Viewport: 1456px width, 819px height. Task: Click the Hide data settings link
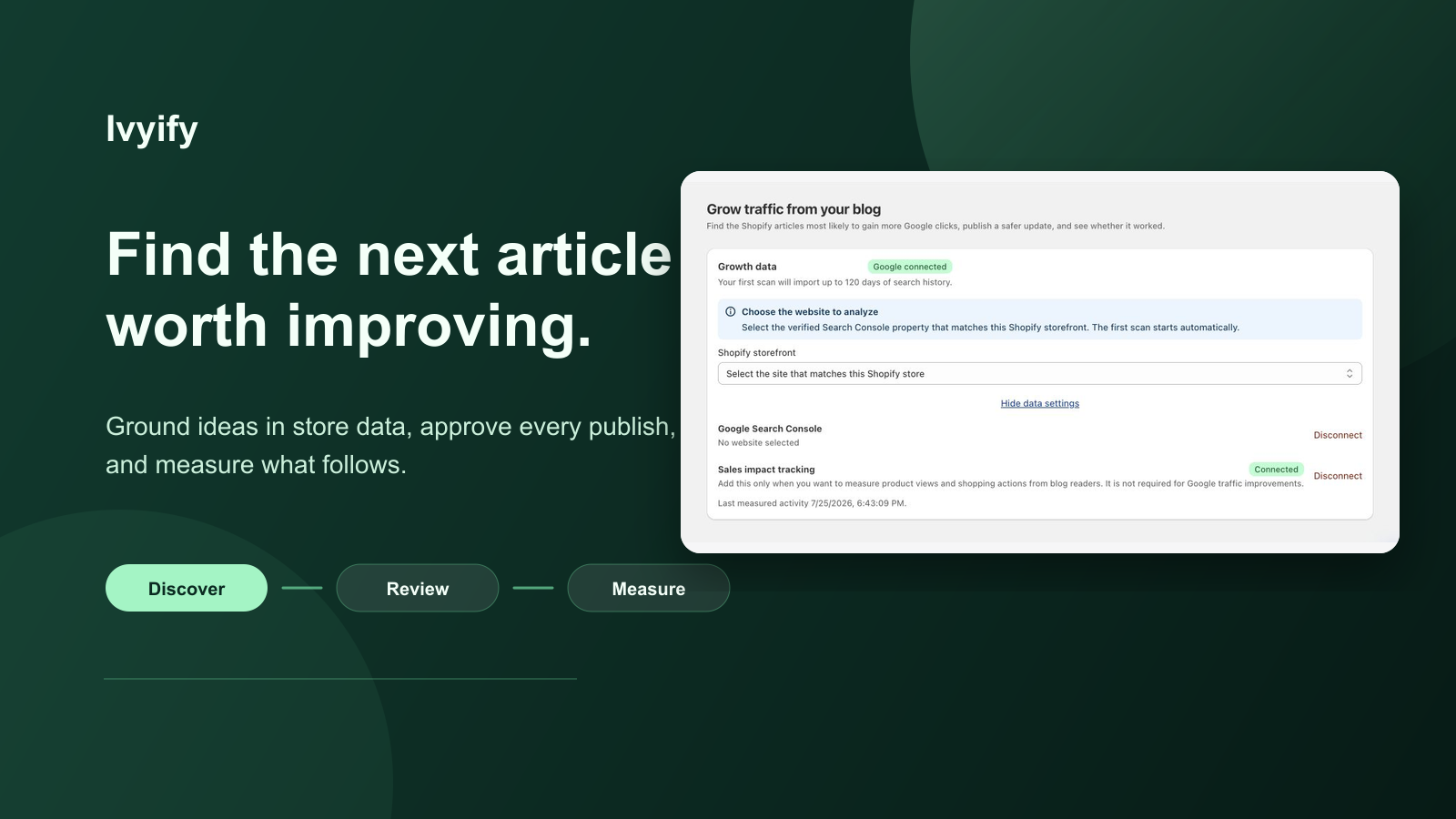tap(1040, 404)
